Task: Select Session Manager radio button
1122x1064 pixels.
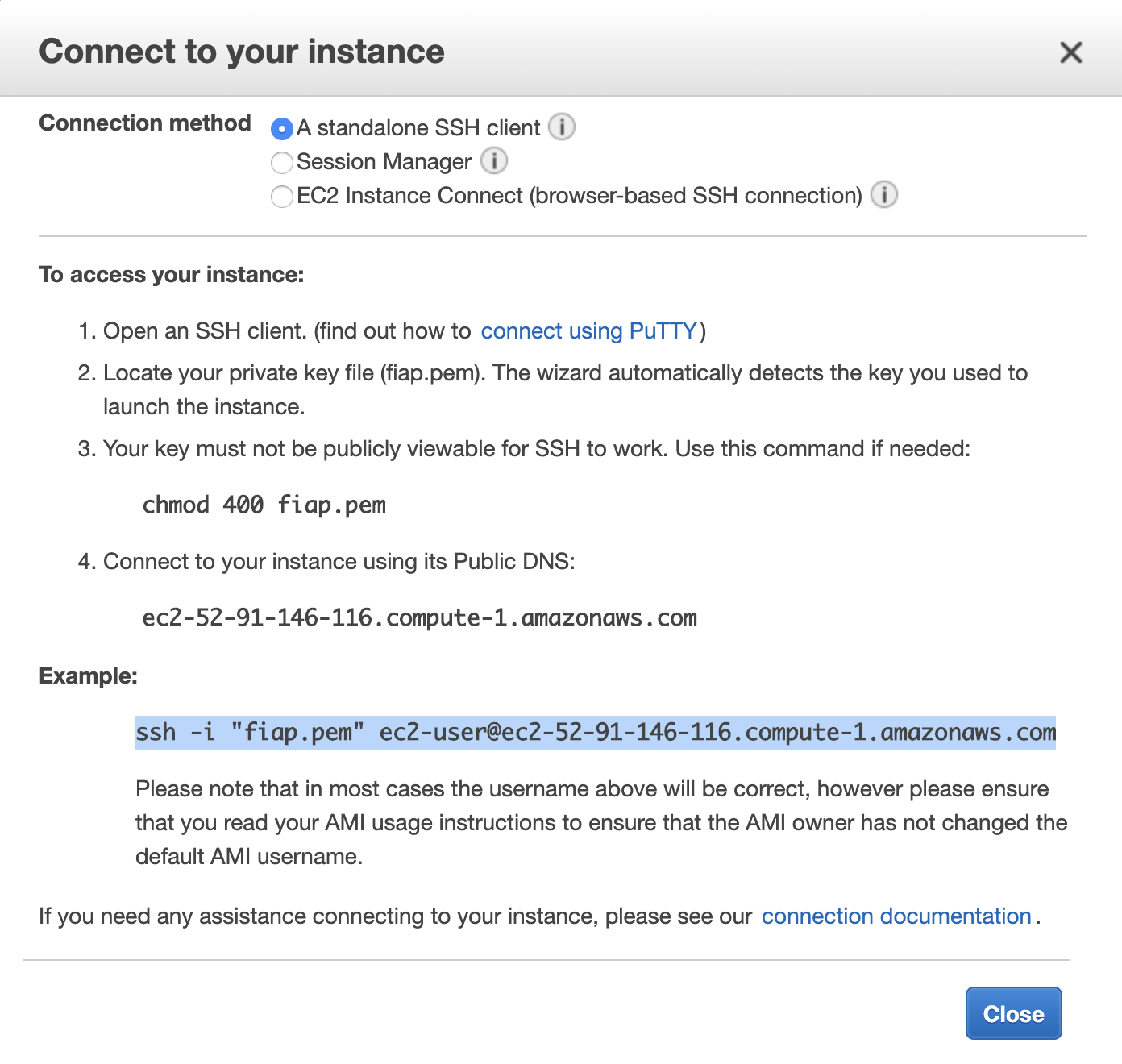Action: pyautogui.click(x=282, y=163)
